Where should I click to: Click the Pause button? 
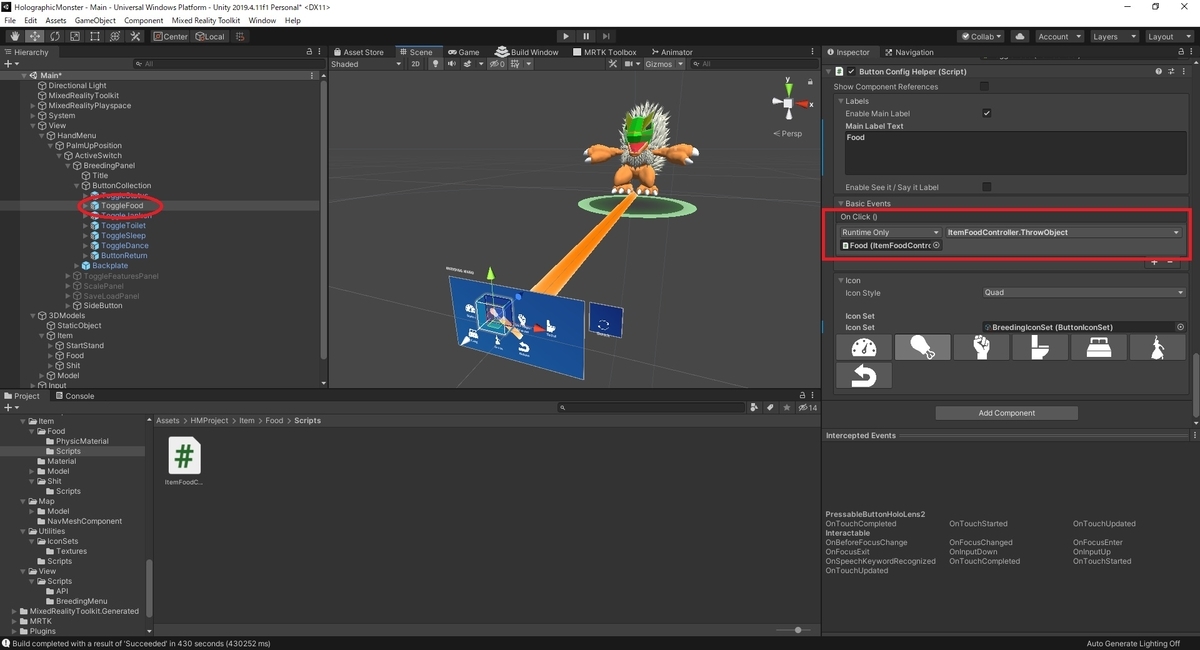586,36
